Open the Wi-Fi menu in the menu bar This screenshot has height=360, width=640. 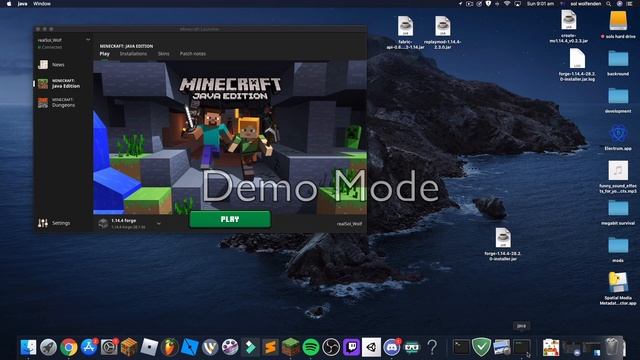point(507,4)
